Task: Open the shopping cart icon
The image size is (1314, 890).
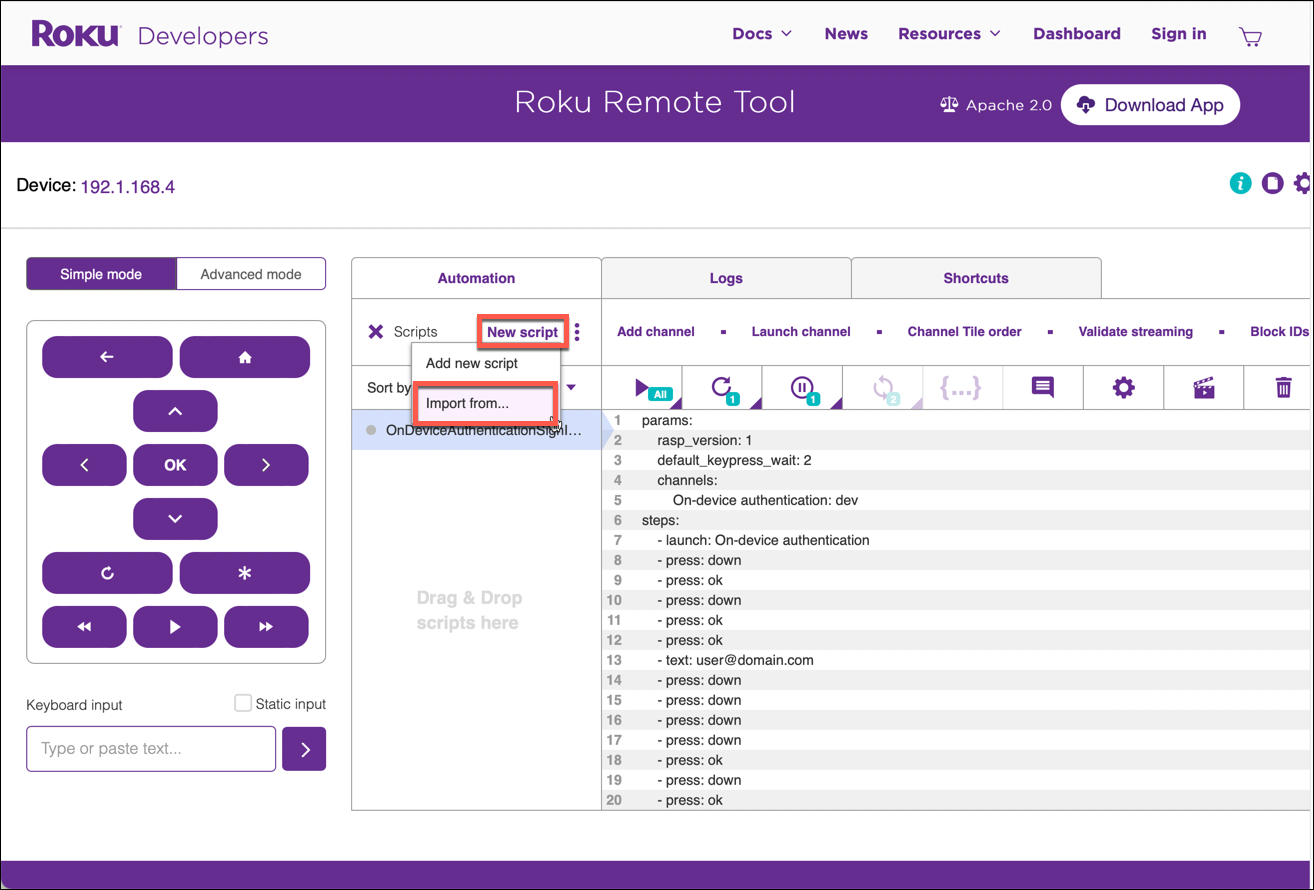Action: tap(1250, 36)
